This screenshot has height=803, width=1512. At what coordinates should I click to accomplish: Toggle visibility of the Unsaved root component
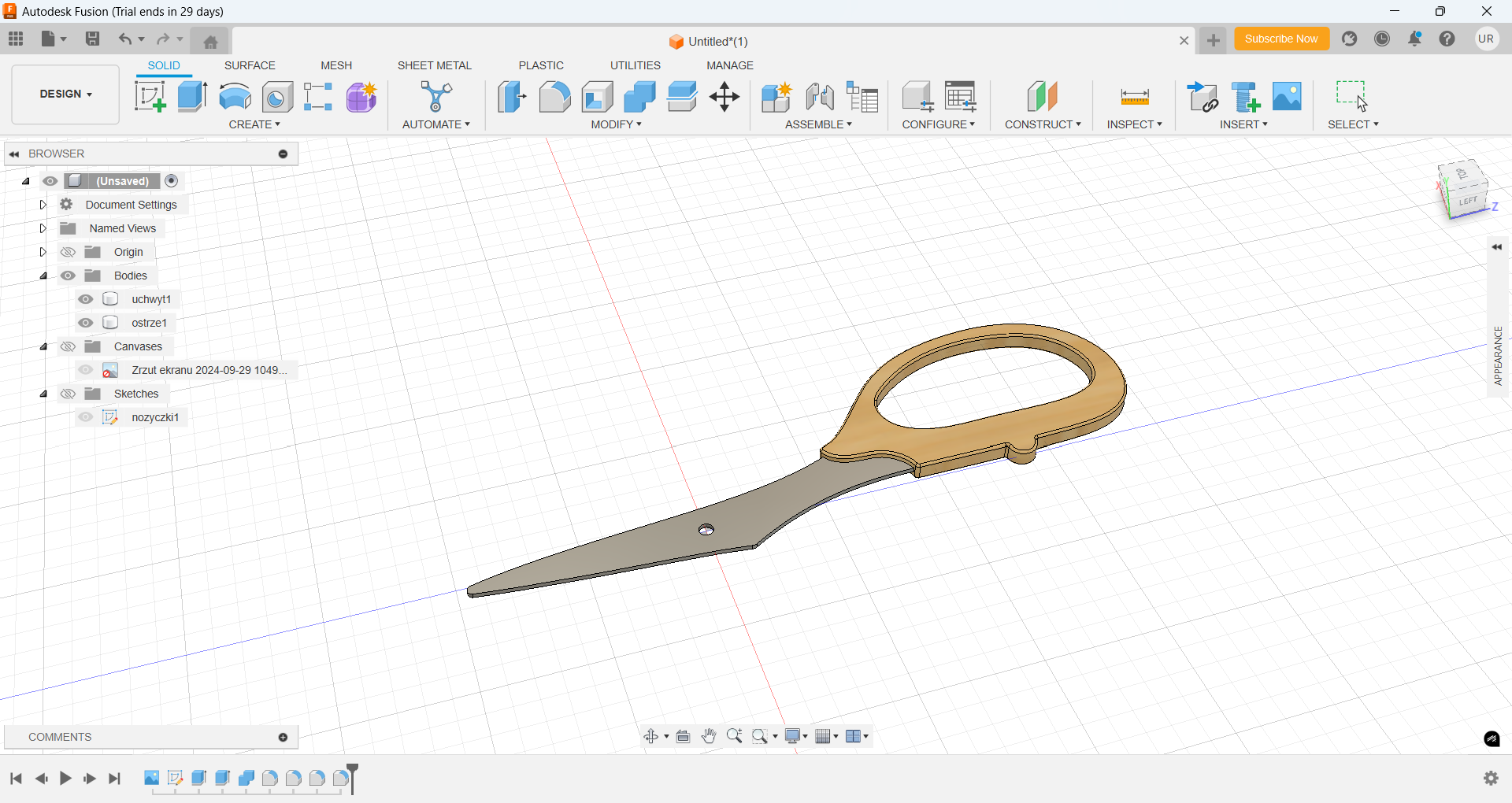coord(50,181)
